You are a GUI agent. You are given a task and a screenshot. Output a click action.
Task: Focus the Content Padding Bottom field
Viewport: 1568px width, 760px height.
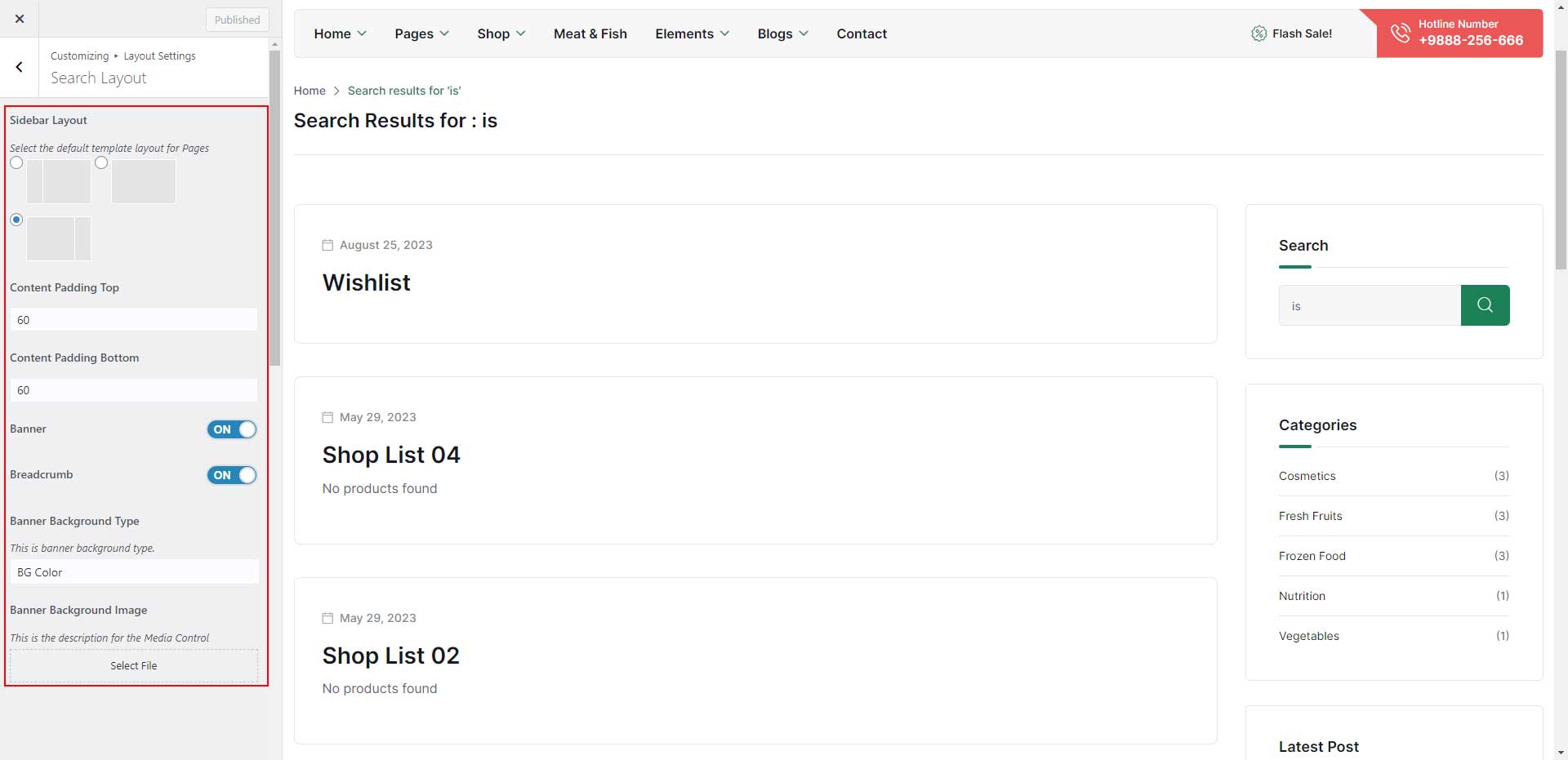(134, 390)
